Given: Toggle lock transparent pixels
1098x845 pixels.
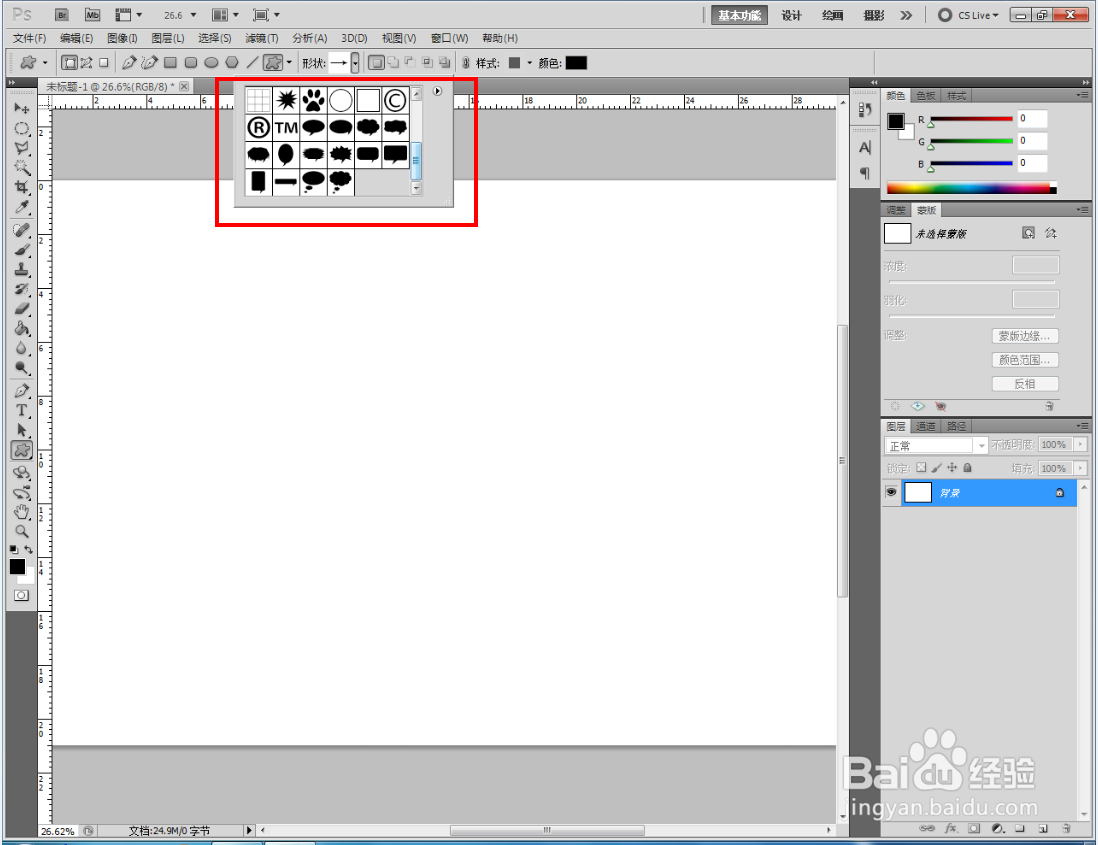Looking at the screenshot, I should tap(921, 468).
